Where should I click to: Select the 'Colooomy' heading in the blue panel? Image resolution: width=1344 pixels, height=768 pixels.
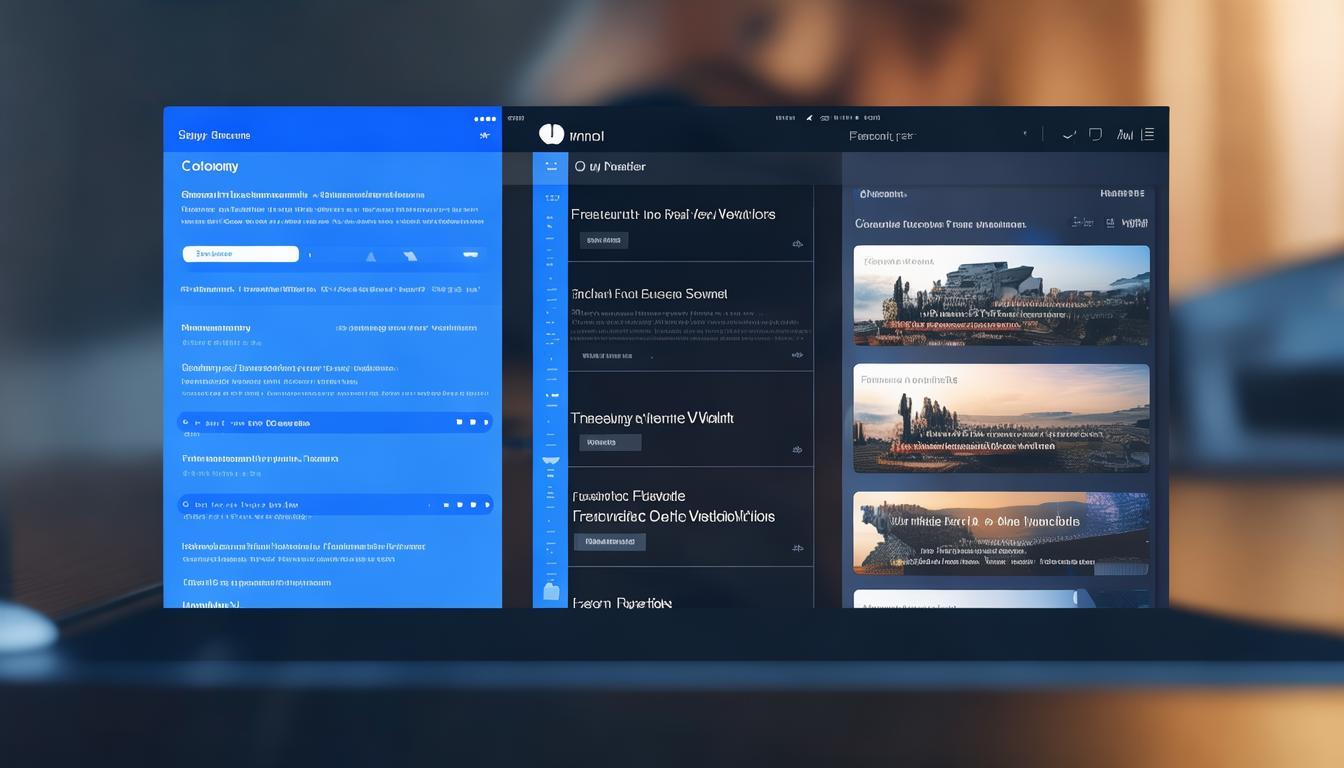[210, 166]
